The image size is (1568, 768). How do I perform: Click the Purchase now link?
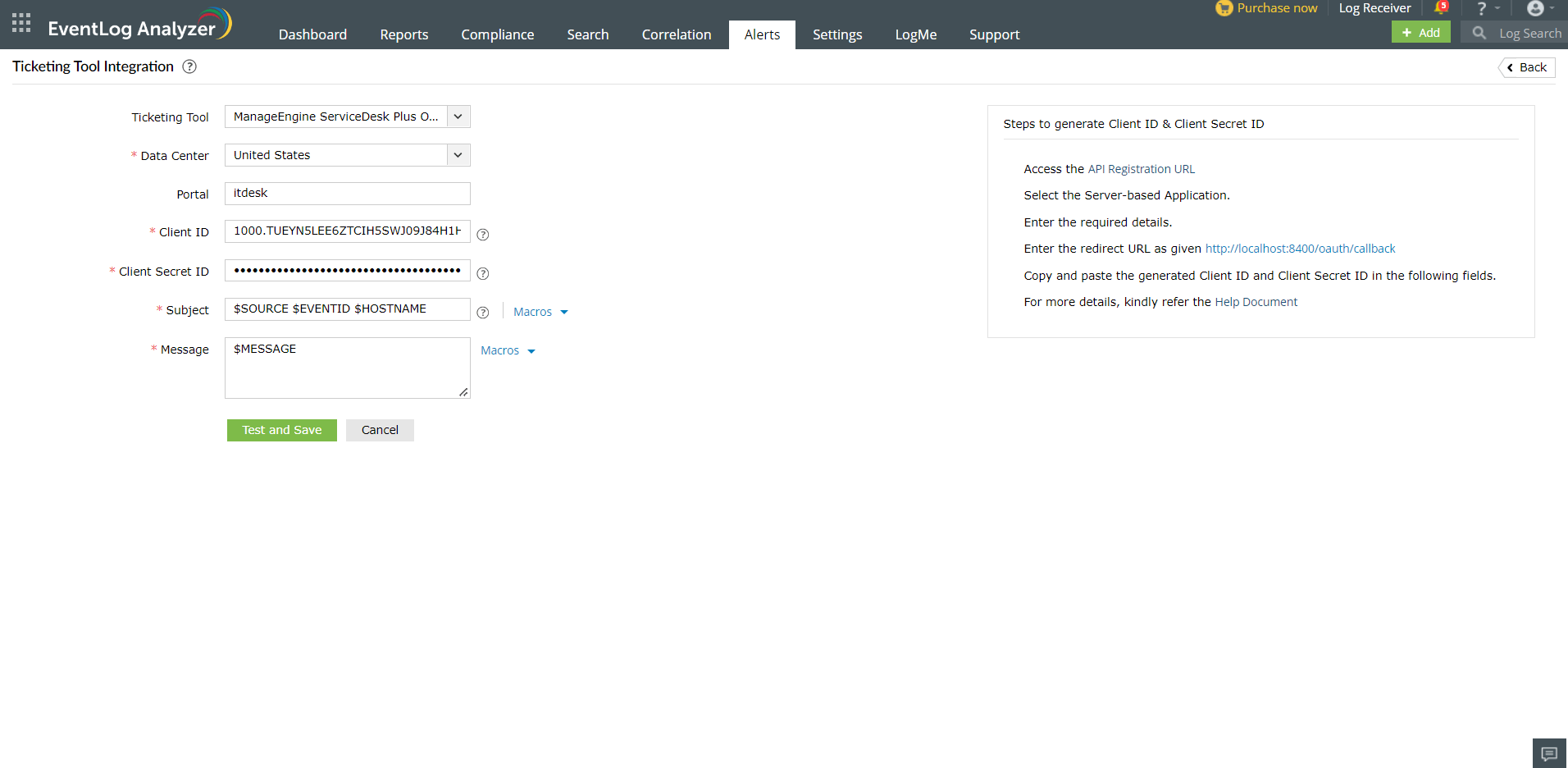tap(1277, 8)
